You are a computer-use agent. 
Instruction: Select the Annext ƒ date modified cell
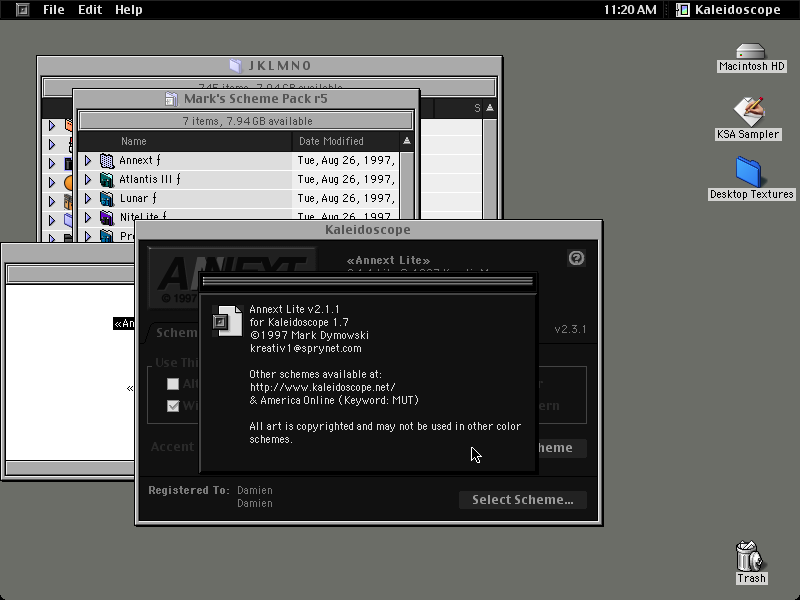(346, 161)
